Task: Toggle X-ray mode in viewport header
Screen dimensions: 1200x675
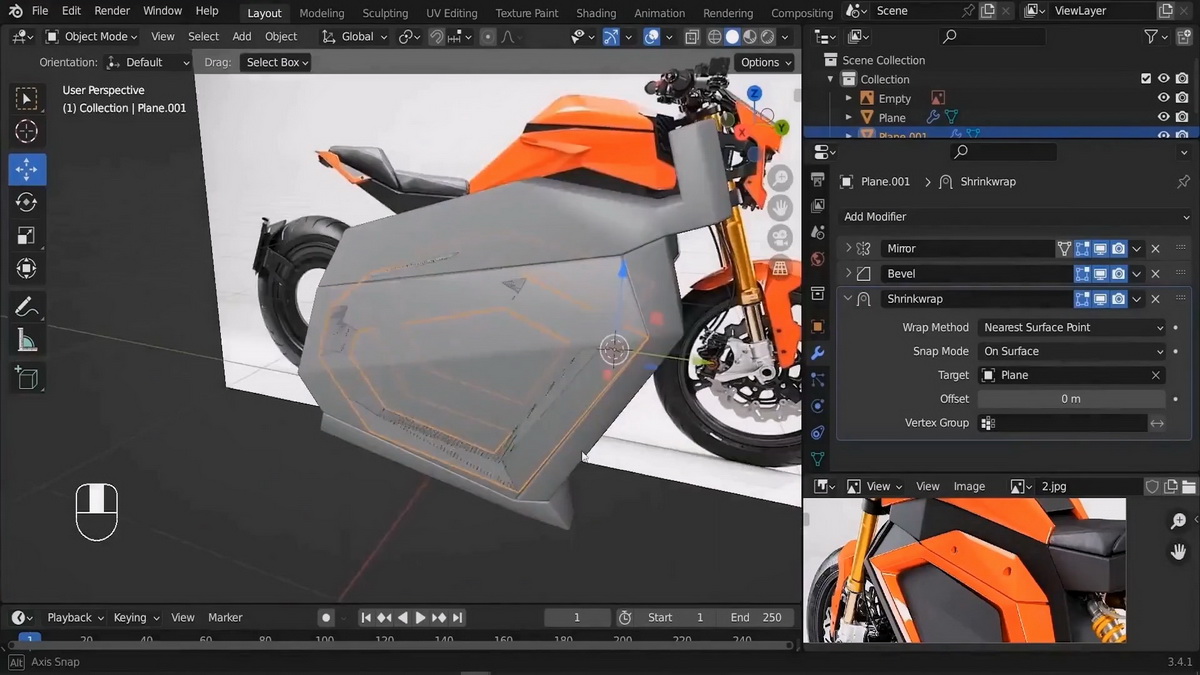Action: pos(691,37)
